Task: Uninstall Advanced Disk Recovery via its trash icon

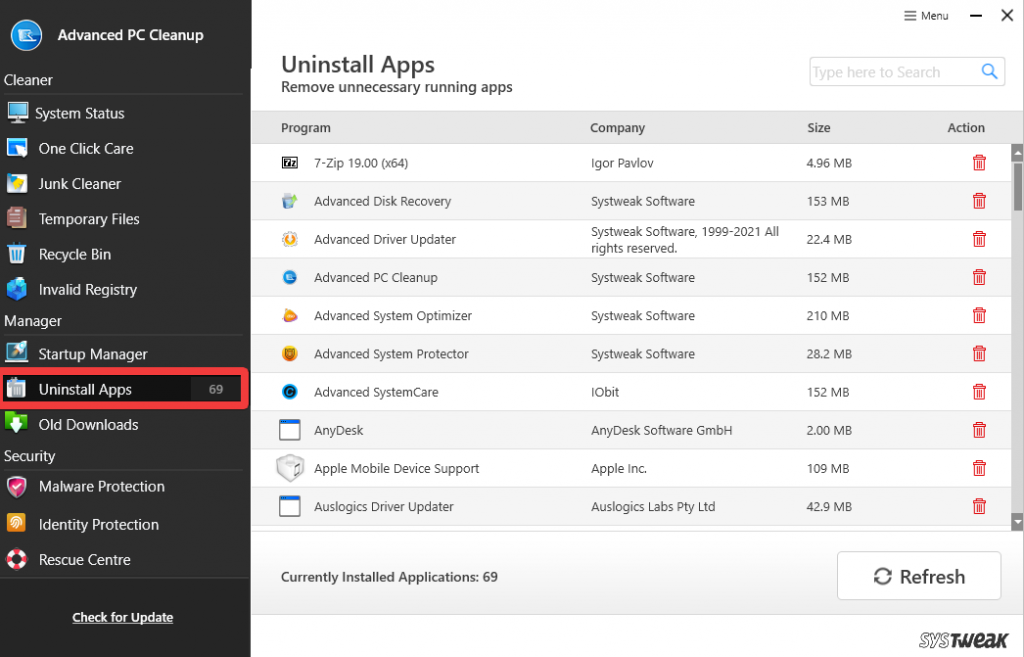Action: click(x=979, y=201)
